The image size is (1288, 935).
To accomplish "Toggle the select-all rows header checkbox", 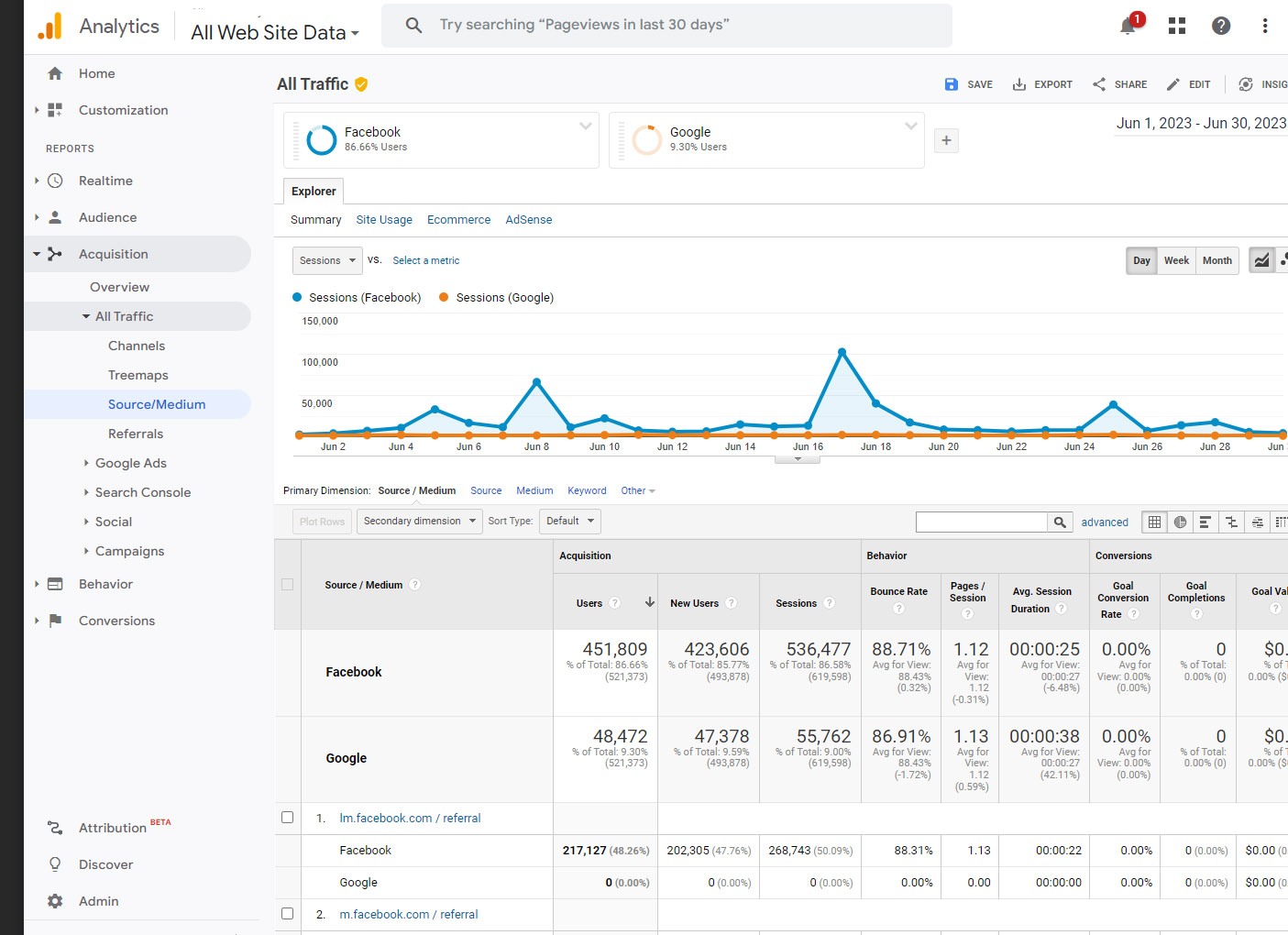I will click(287, 585).
